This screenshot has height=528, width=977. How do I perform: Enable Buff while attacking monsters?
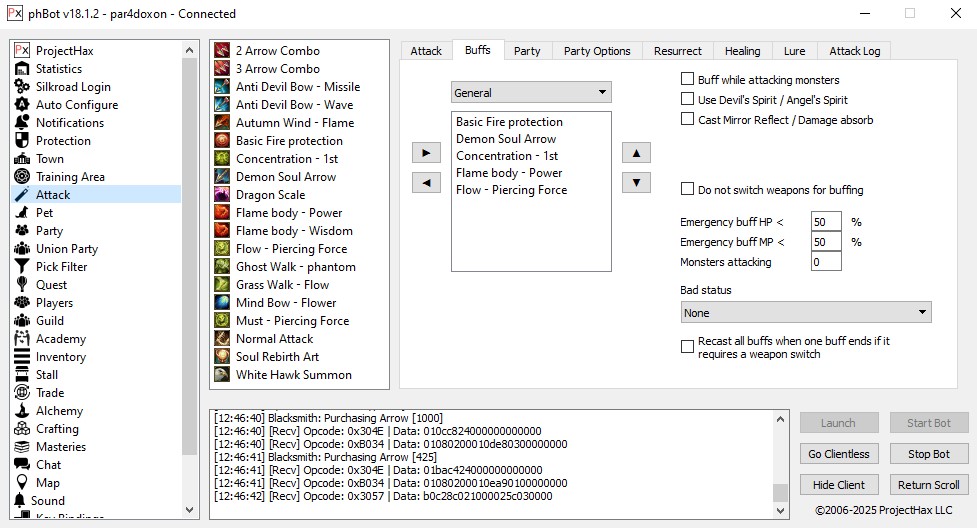(x=687, y=79)
